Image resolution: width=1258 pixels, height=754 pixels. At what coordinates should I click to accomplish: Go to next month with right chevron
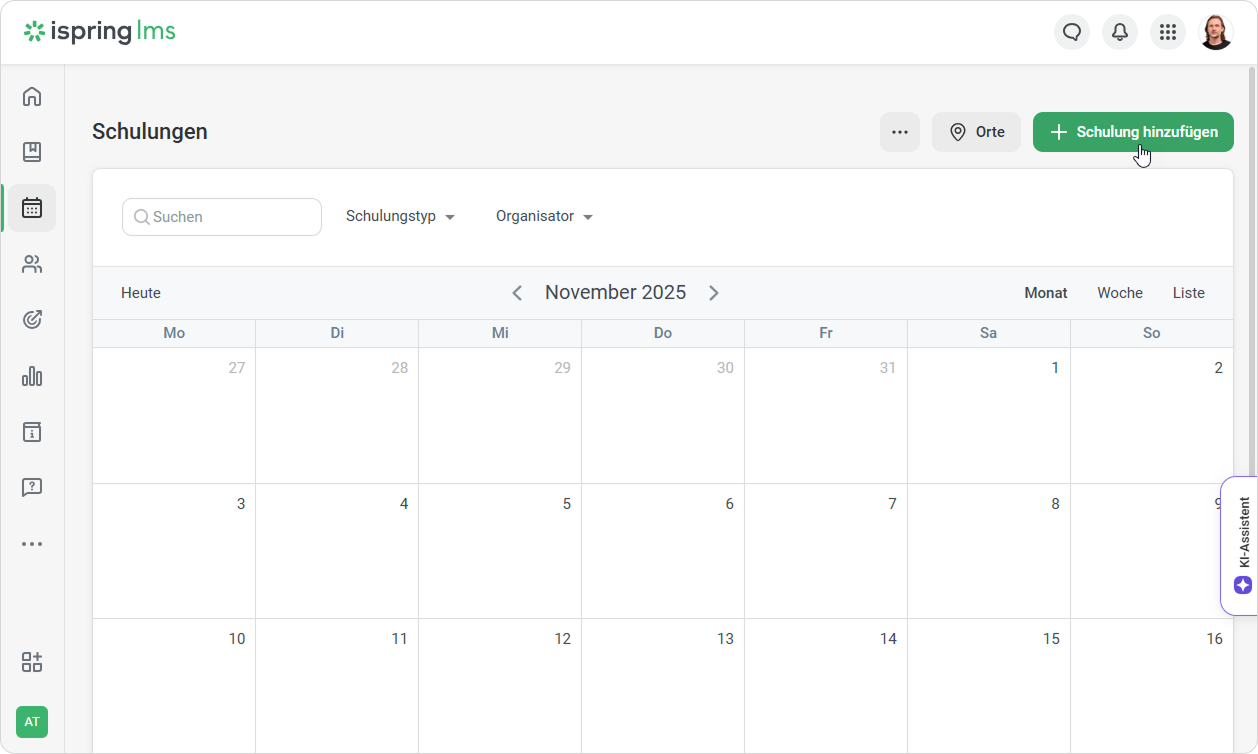714,293
